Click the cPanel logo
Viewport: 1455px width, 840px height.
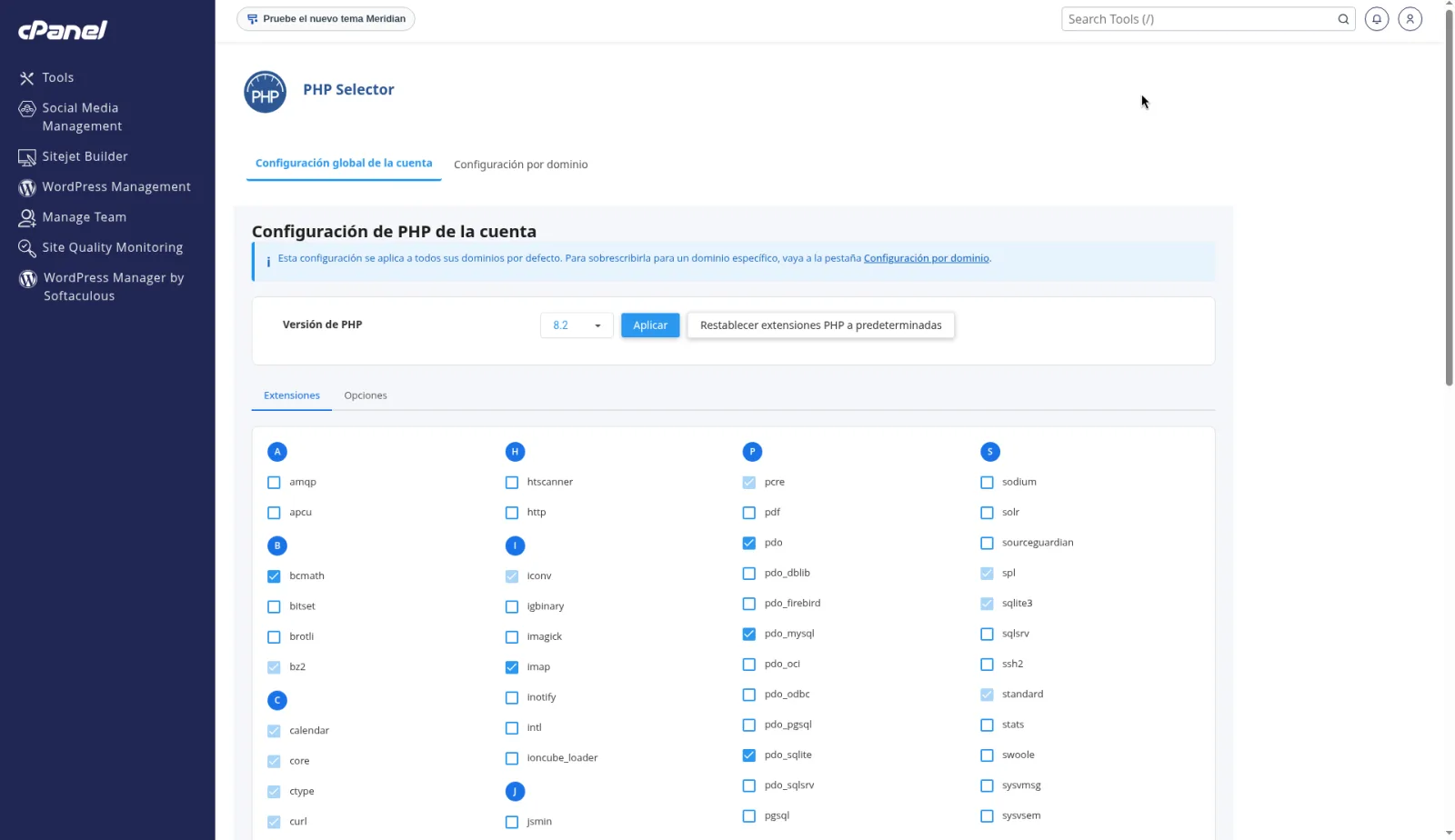63,30
